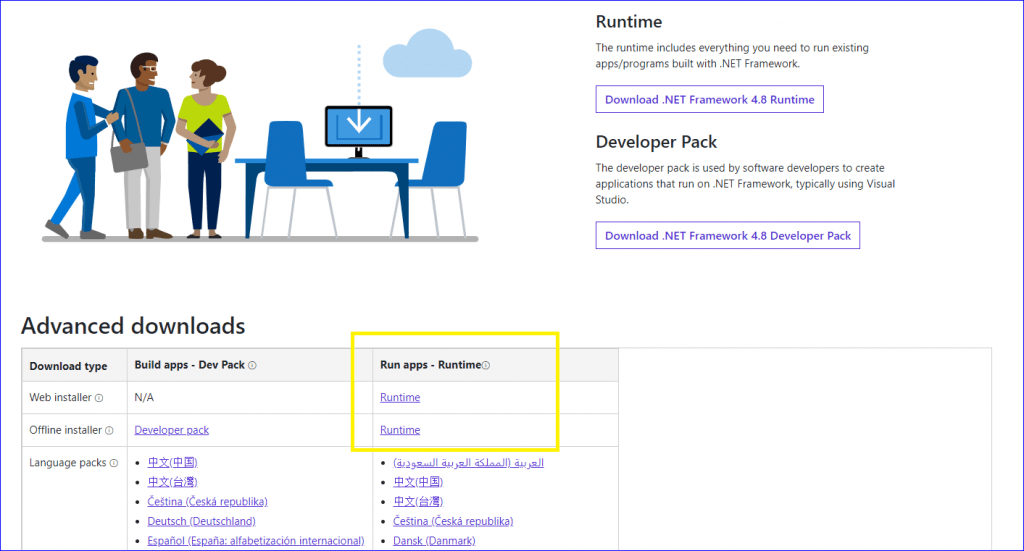
Task: Open Español (España) Dev Pack language pack
Action: pos(256,541)
